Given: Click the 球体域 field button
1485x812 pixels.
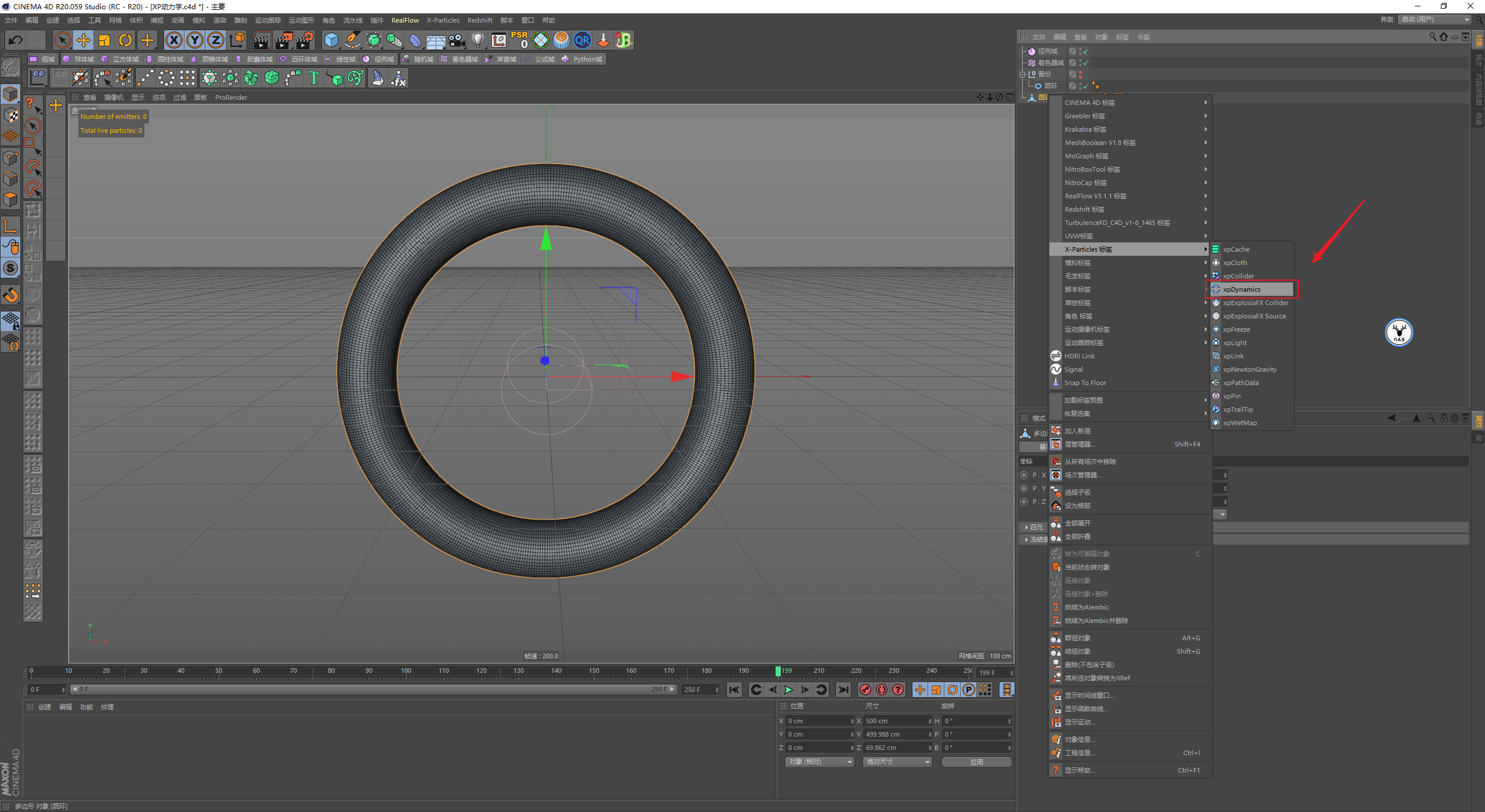Looking at the screenshot, I should coord(78,59).
